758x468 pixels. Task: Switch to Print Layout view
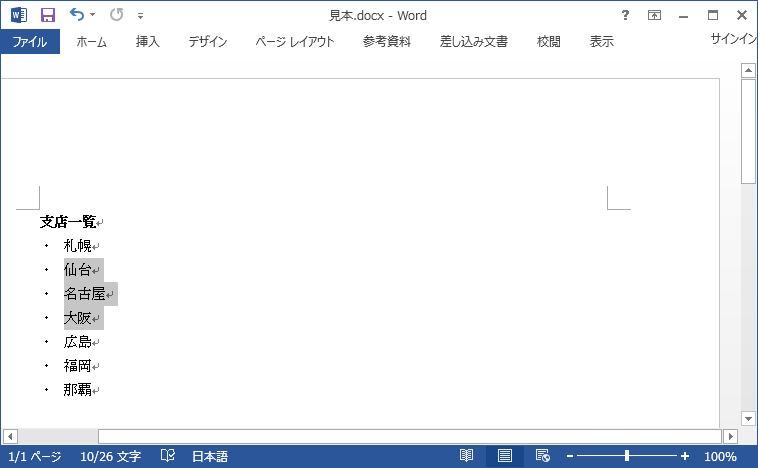click(505, 456)
